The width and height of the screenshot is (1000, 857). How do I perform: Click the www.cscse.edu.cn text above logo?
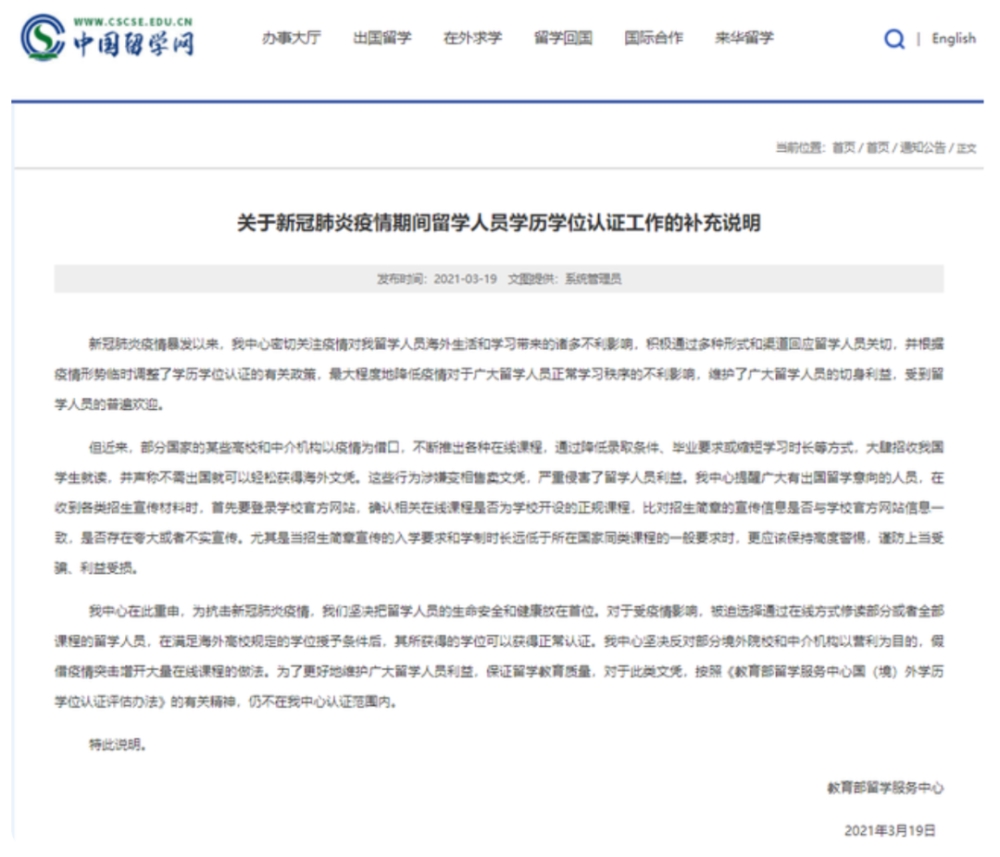tap(133, 22)
